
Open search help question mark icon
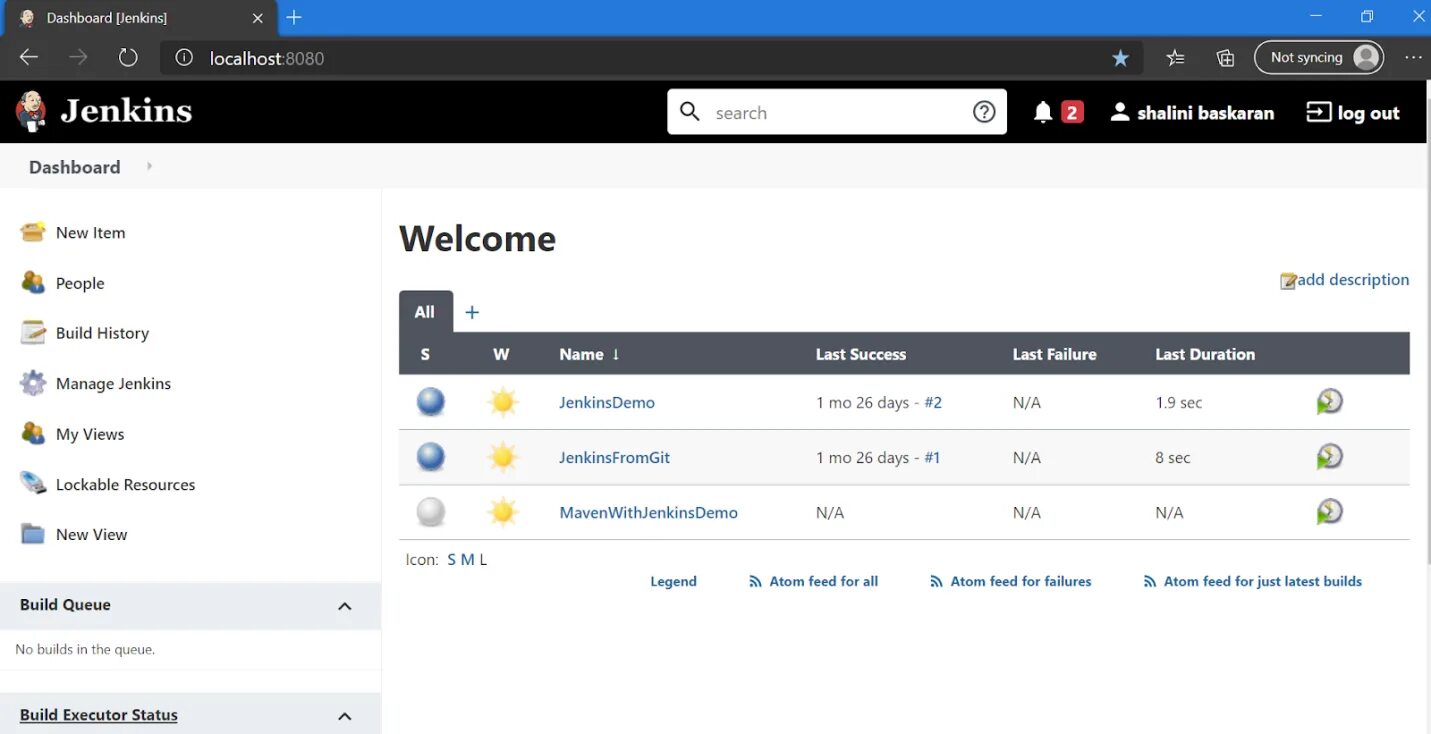tap(984, 112)
